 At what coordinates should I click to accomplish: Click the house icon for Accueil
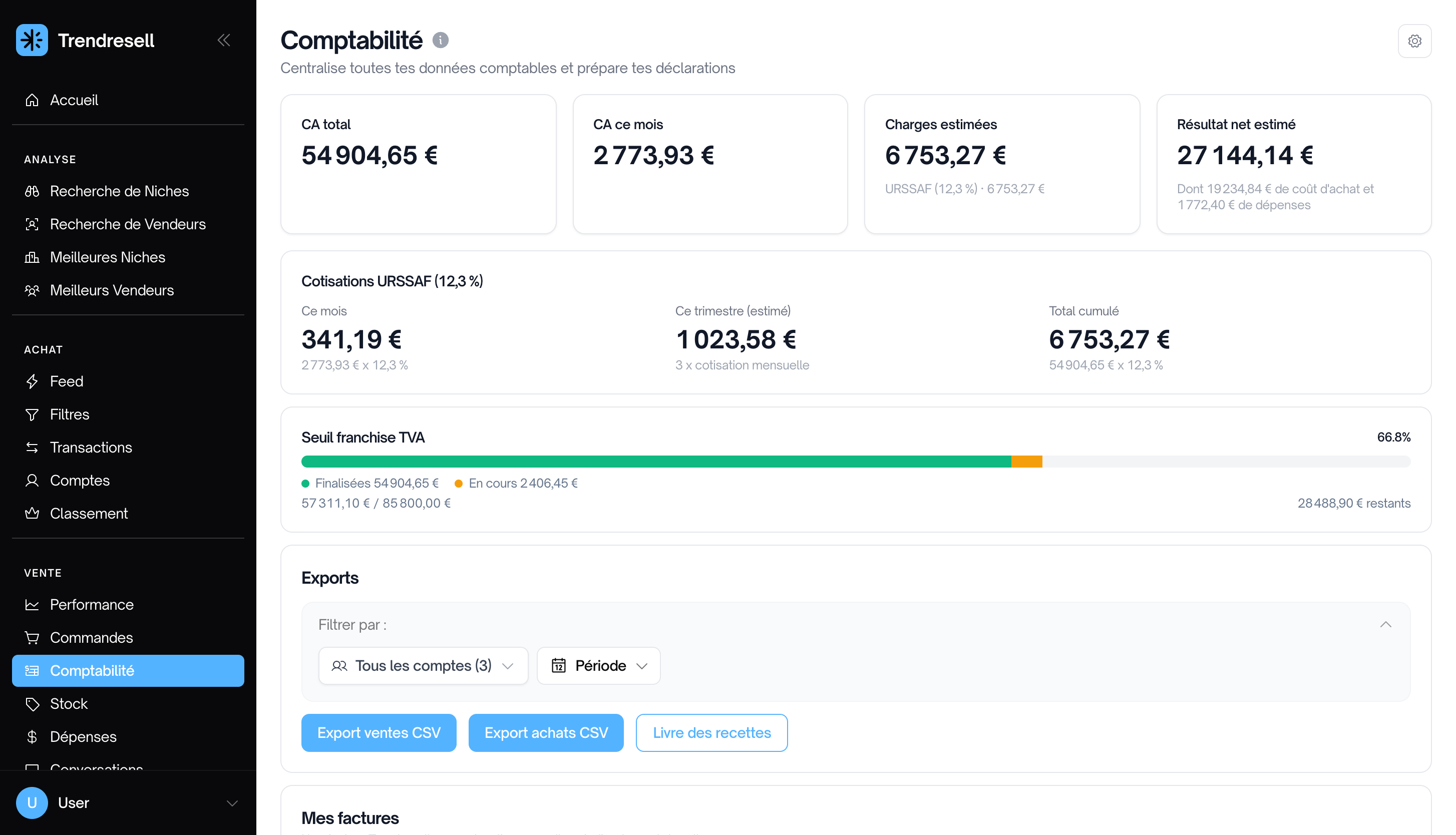click(x=32, y=100)
